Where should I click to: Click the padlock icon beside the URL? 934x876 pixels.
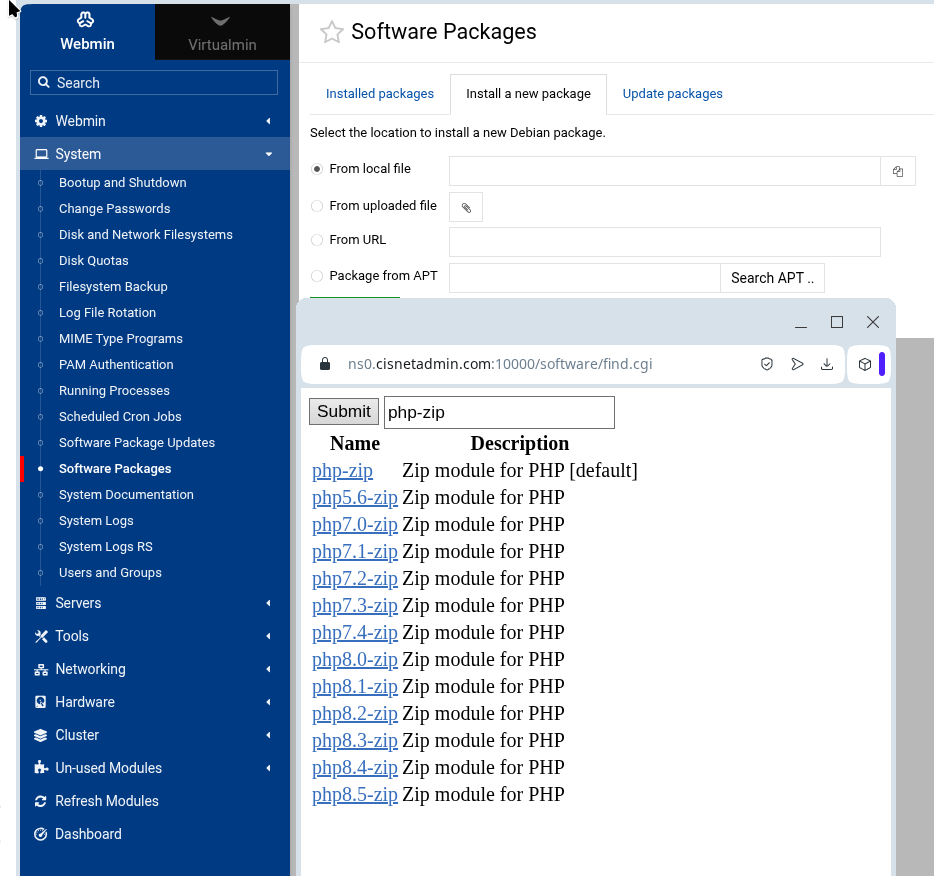point(324,364)
